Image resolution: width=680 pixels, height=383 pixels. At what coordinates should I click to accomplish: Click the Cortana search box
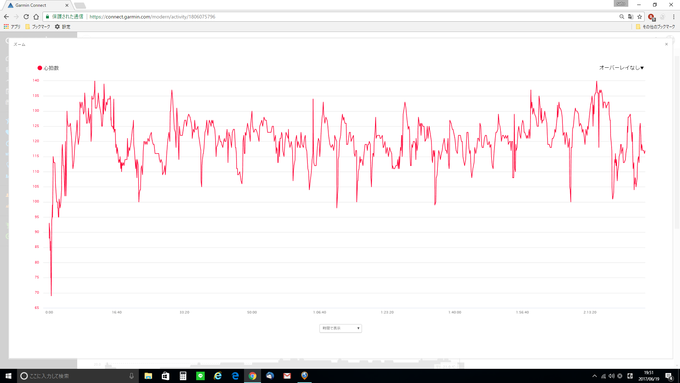(78, 376)
